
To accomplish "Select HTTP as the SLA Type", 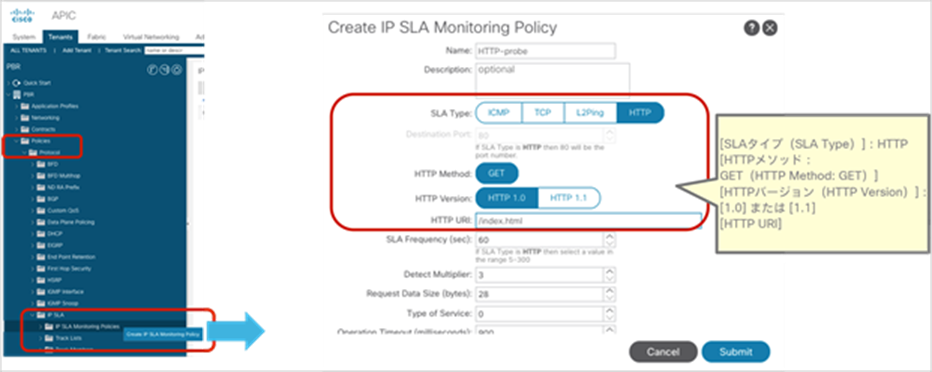I will pos(640,113).
